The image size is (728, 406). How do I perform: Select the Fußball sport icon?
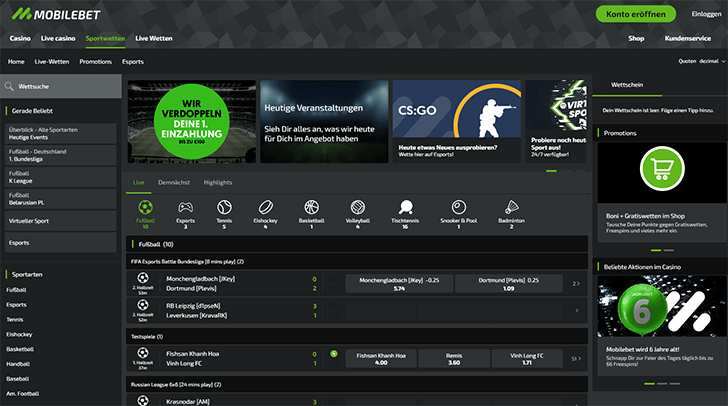click(x=145, y=207)
